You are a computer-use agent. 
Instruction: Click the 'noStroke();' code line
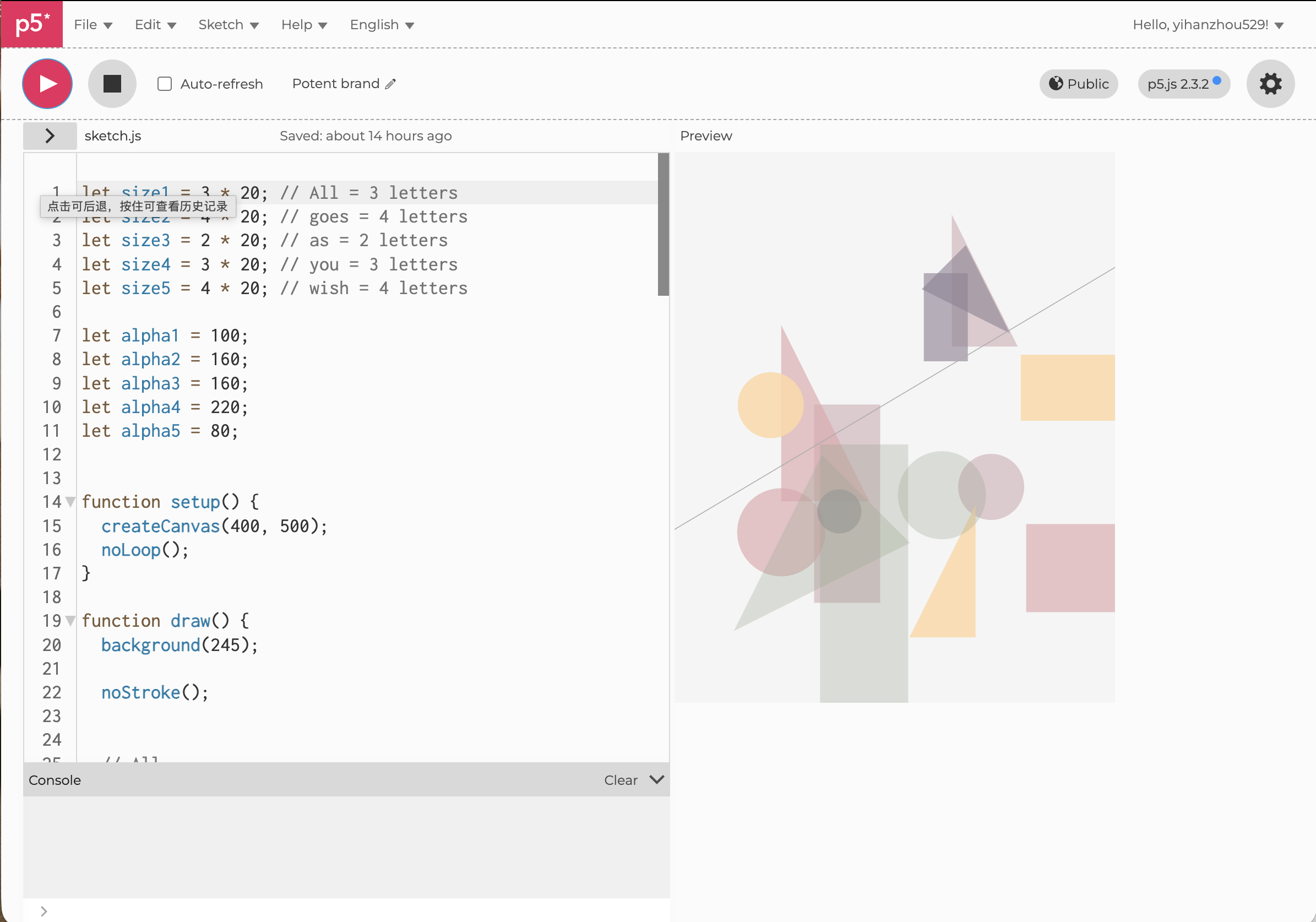click(x=155, y=693)
